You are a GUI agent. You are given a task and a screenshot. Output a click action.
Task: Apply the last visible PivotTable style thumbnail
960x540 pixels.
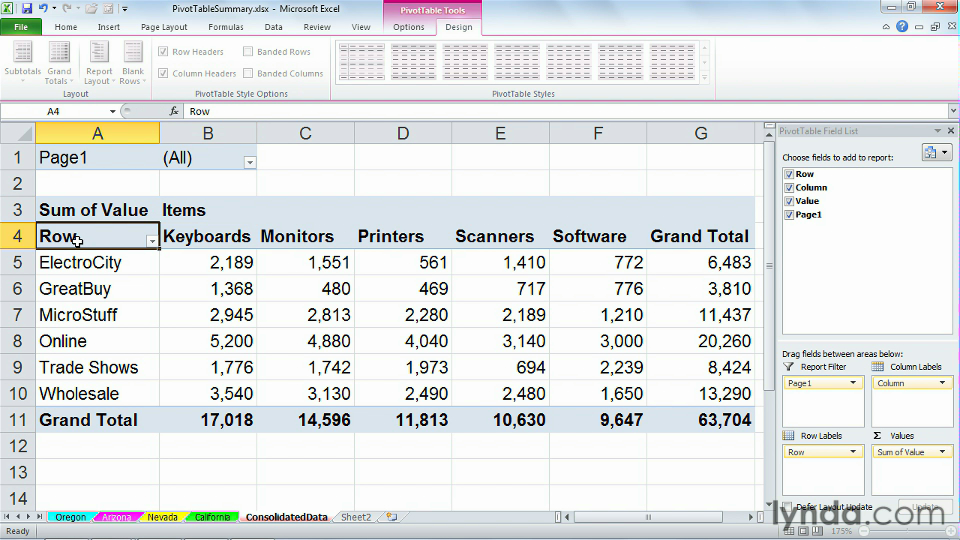pyautogui.click(x=672, y=61)
